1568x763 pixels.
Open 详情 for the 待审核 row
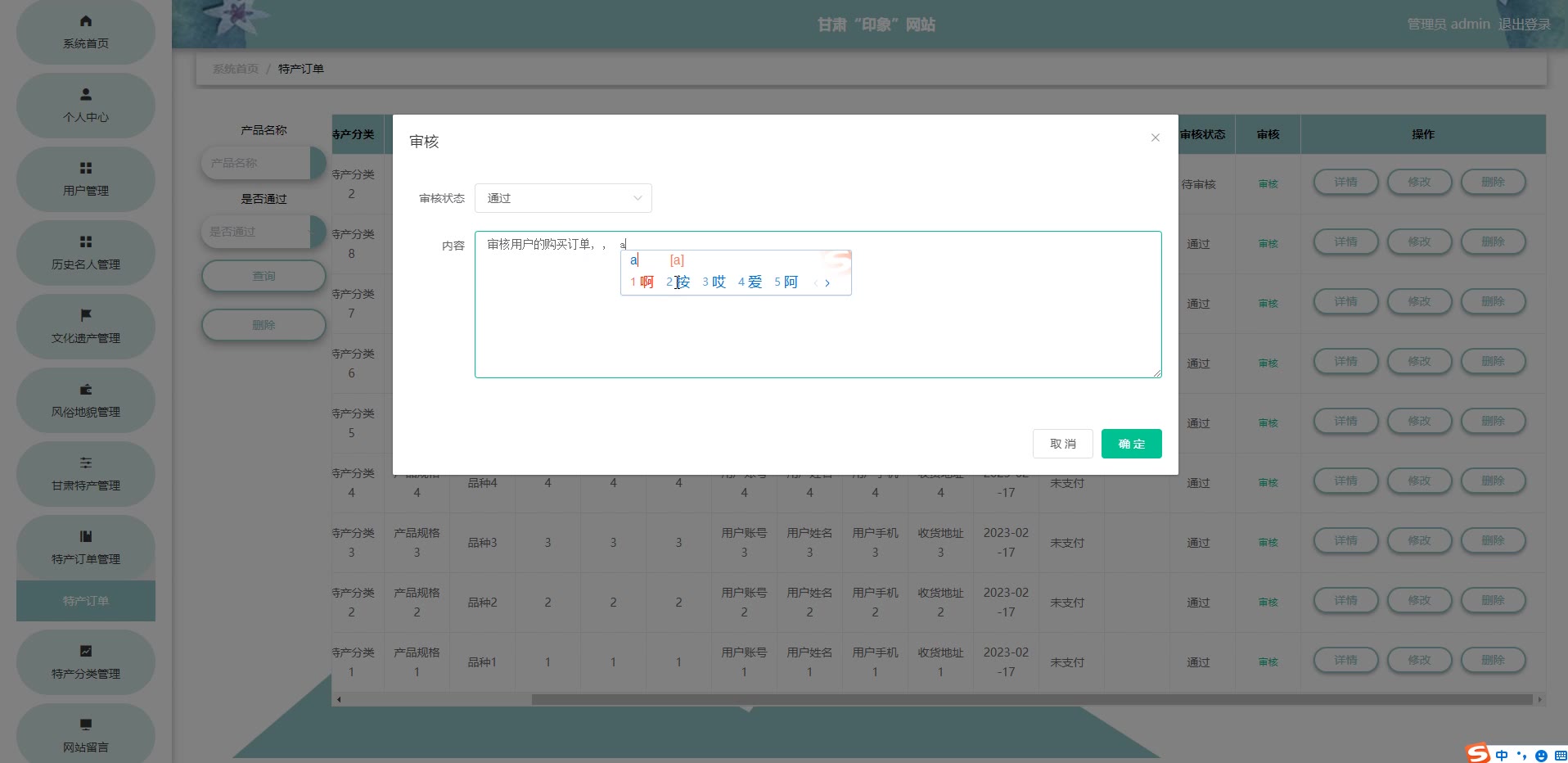click(x=1346, y=183)
